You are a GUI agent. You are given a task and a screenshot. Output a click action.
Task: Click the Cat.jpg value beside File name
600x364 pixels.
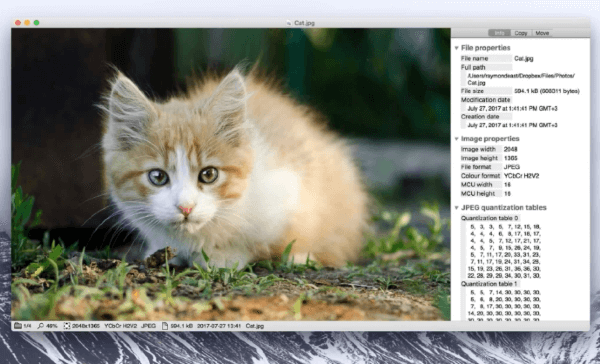click(x=524, y=59)
